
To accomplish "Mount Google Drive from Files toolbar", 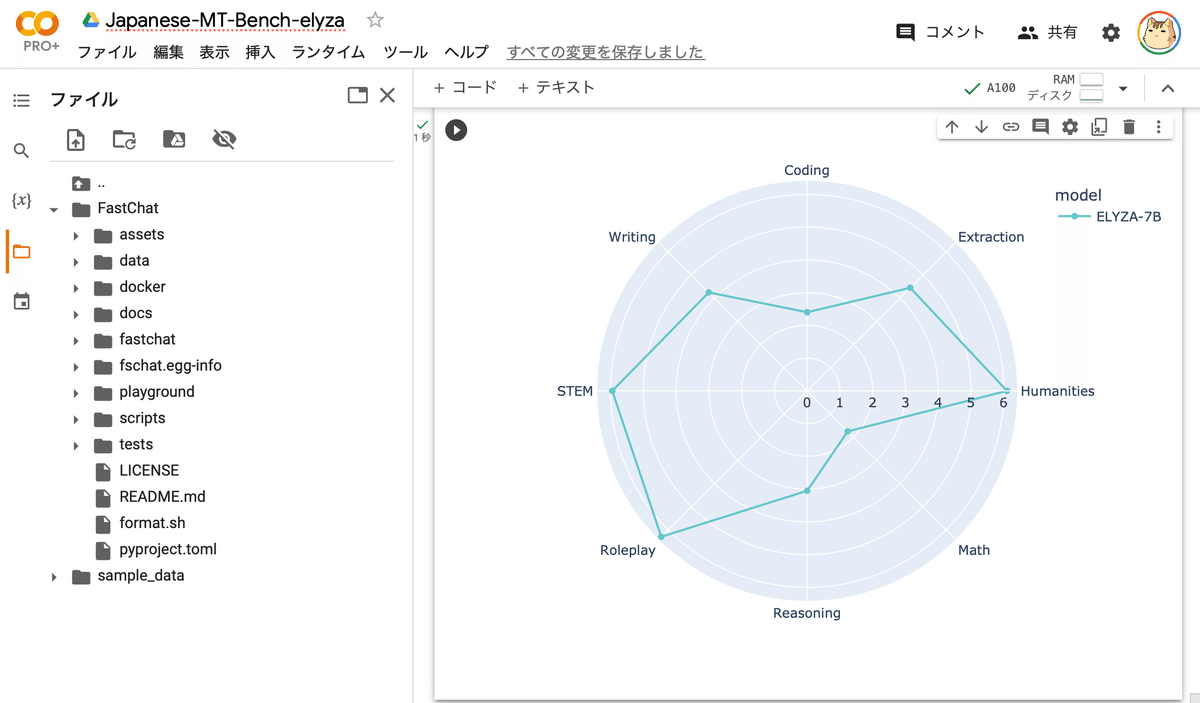I will pos(173,140).
